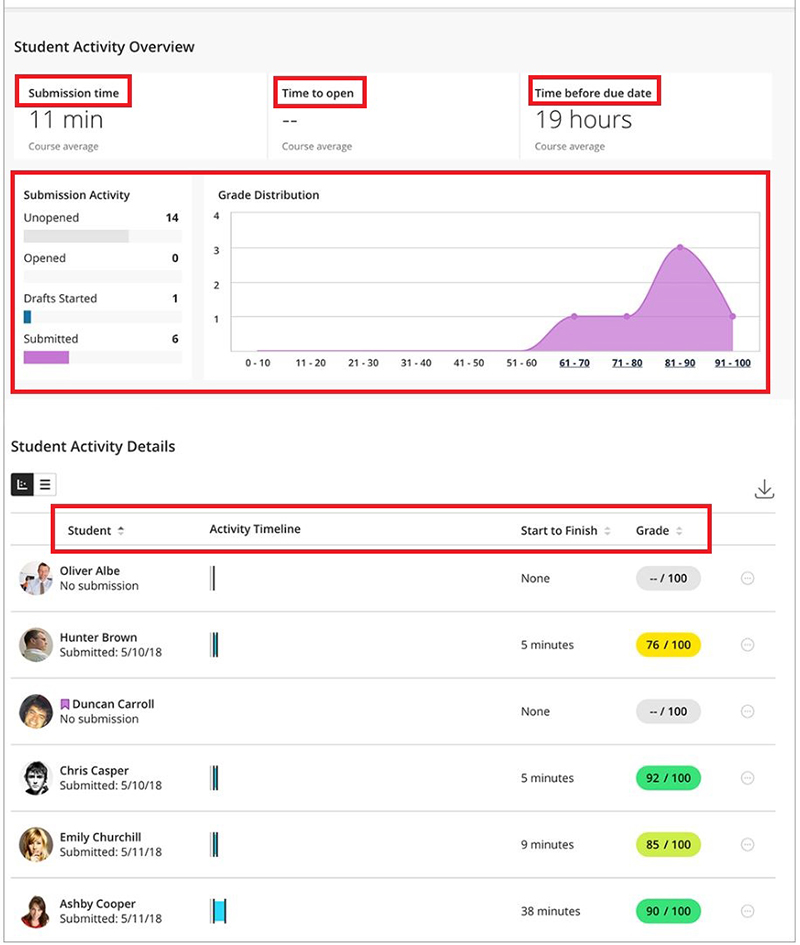This screenshot has height=945, width=800.
Task: Open options menu for Hunter Brown
Action: (747, 645)
